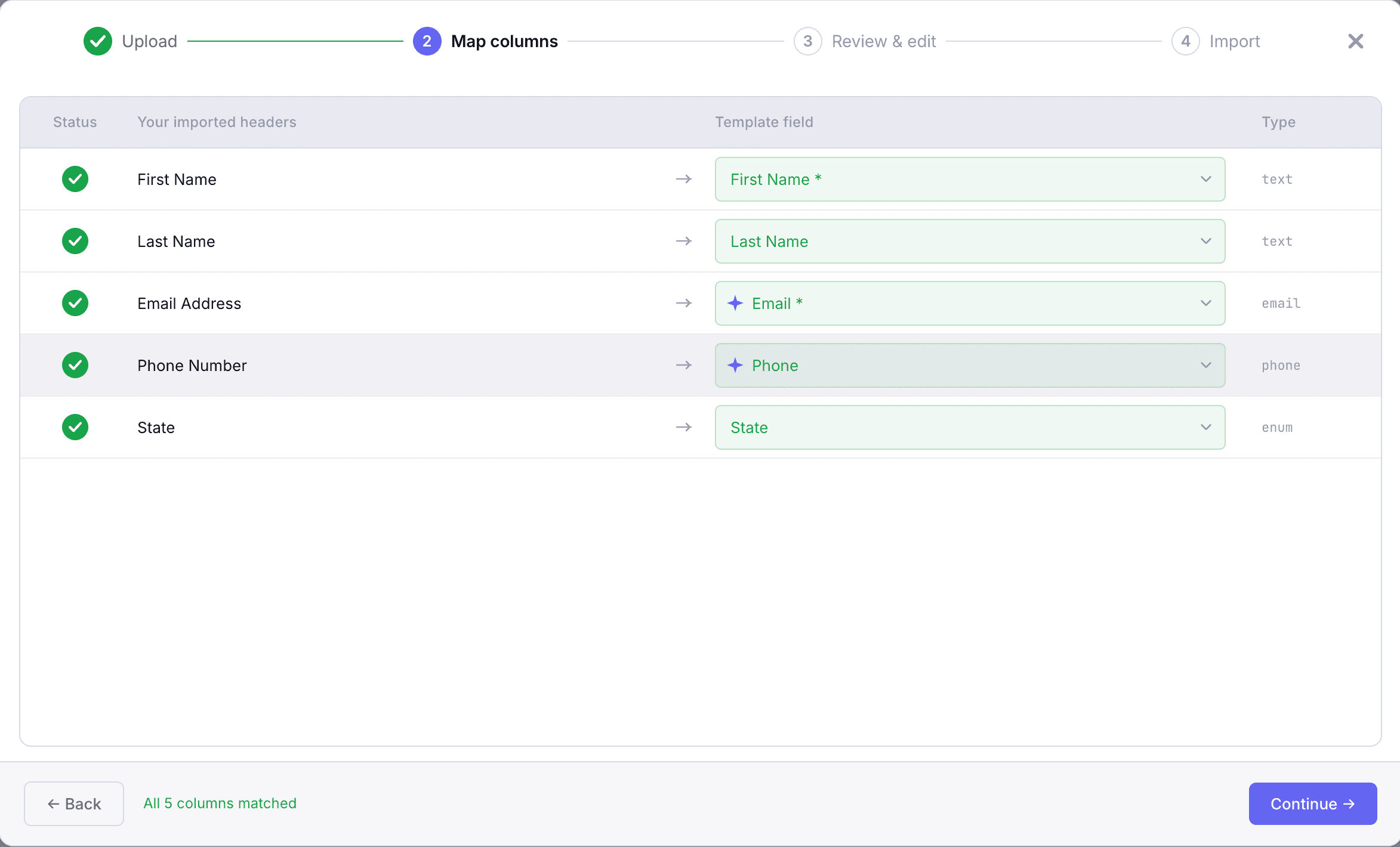
Task: Select the Map columns step label
Action: (x=504, y=41)
